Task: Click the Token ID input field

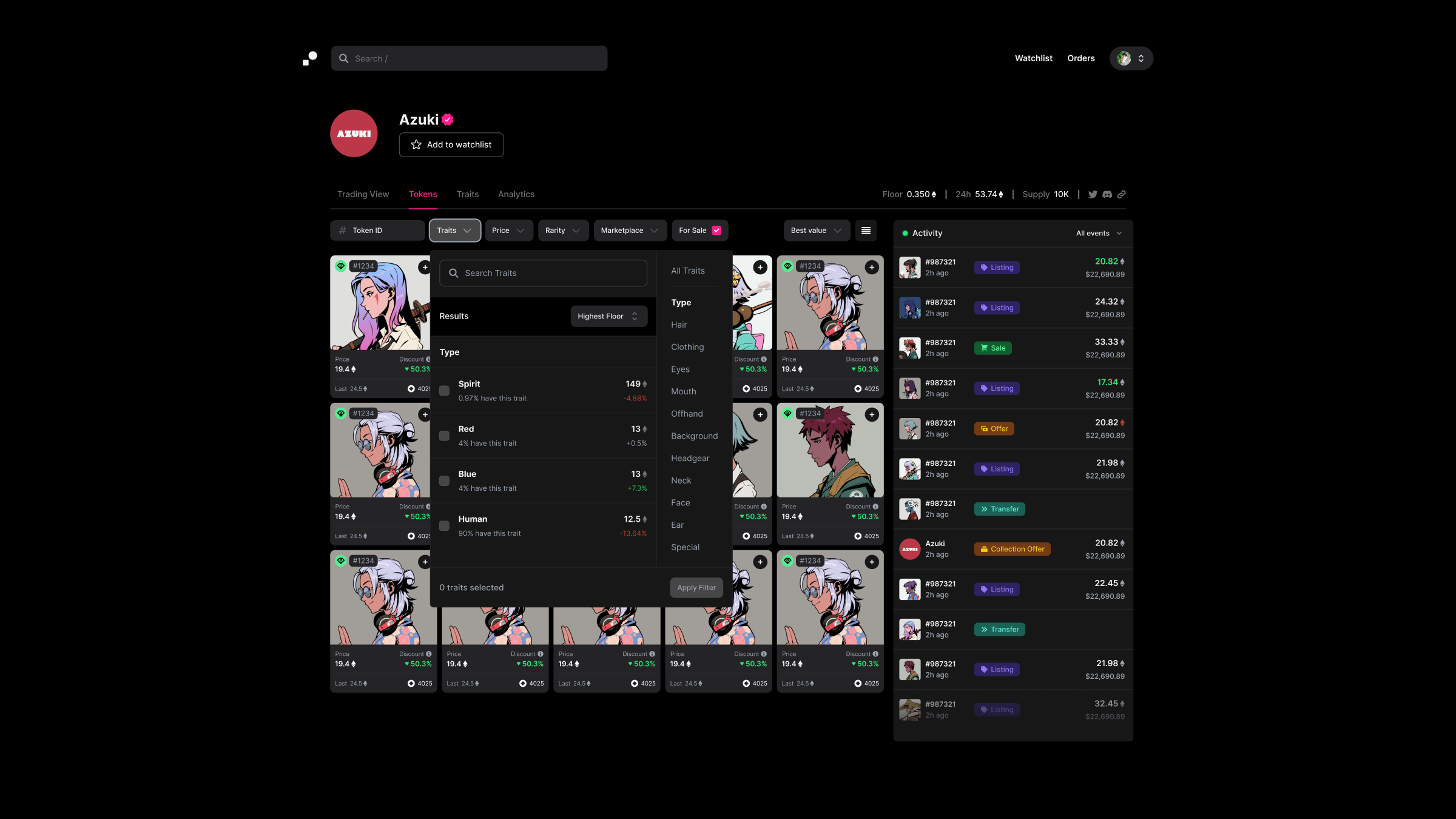Action: pos(377,231)
